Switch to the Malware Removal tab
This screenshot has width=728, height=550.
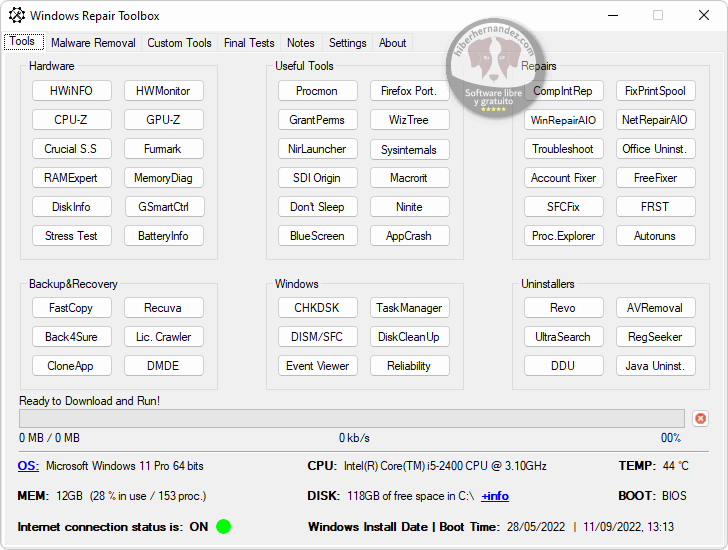(x=93, y=43)
